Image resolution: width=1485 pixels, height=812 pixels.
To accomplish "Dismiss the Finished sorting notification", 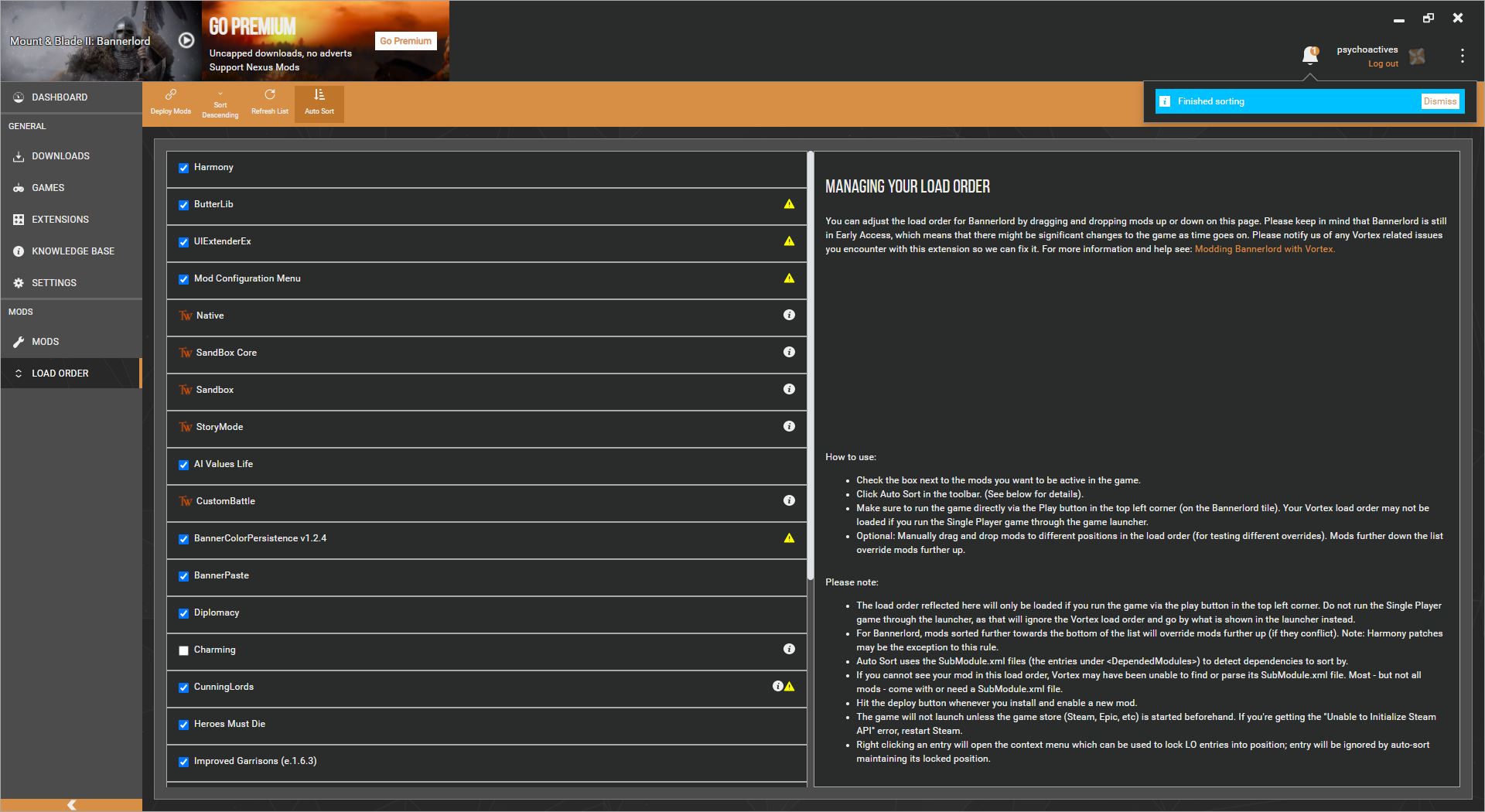I will [x=1440, y=101].
